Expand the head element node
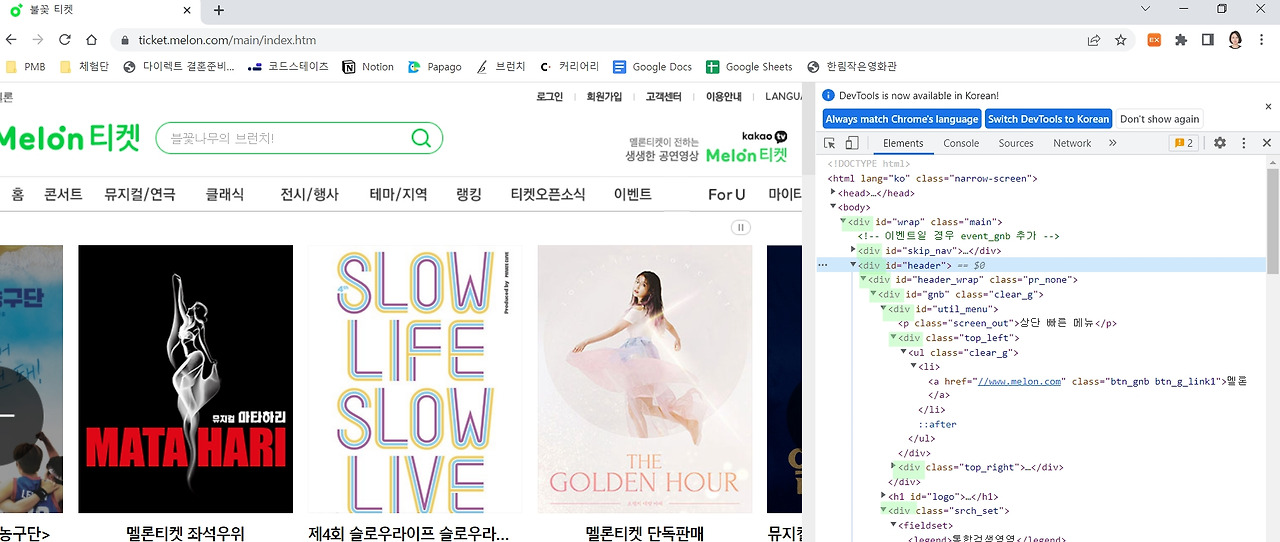1280x542 pixels. (x=834, y=192)
